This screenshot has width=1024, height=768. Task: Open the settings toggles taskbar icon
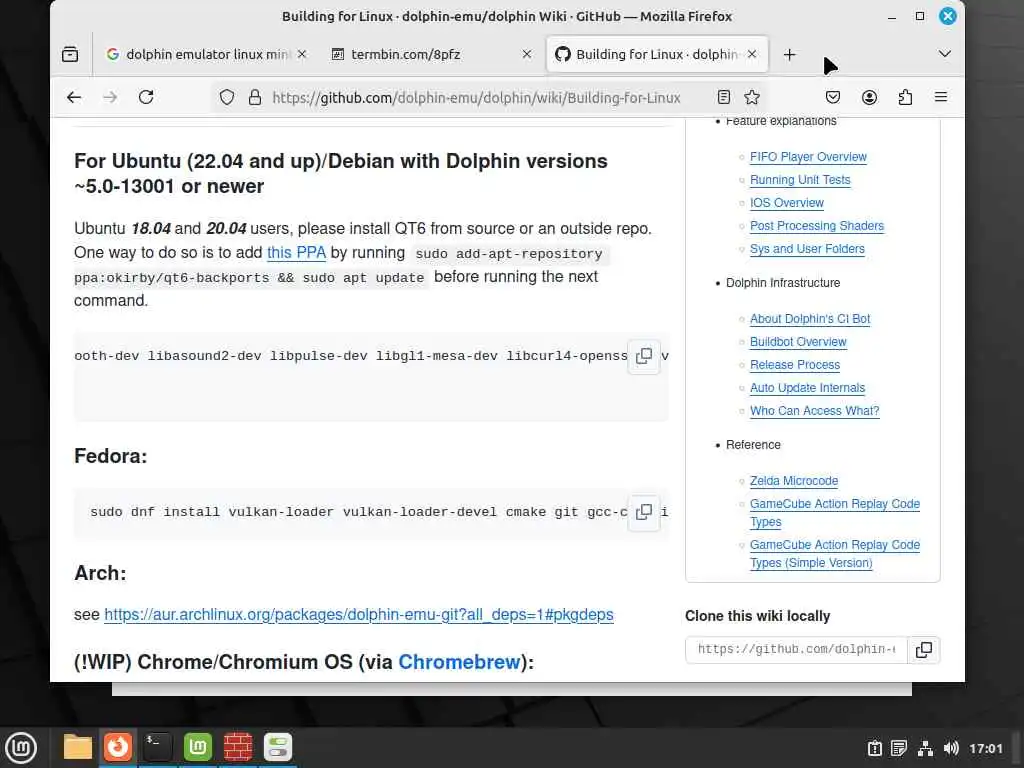(278, 747)
